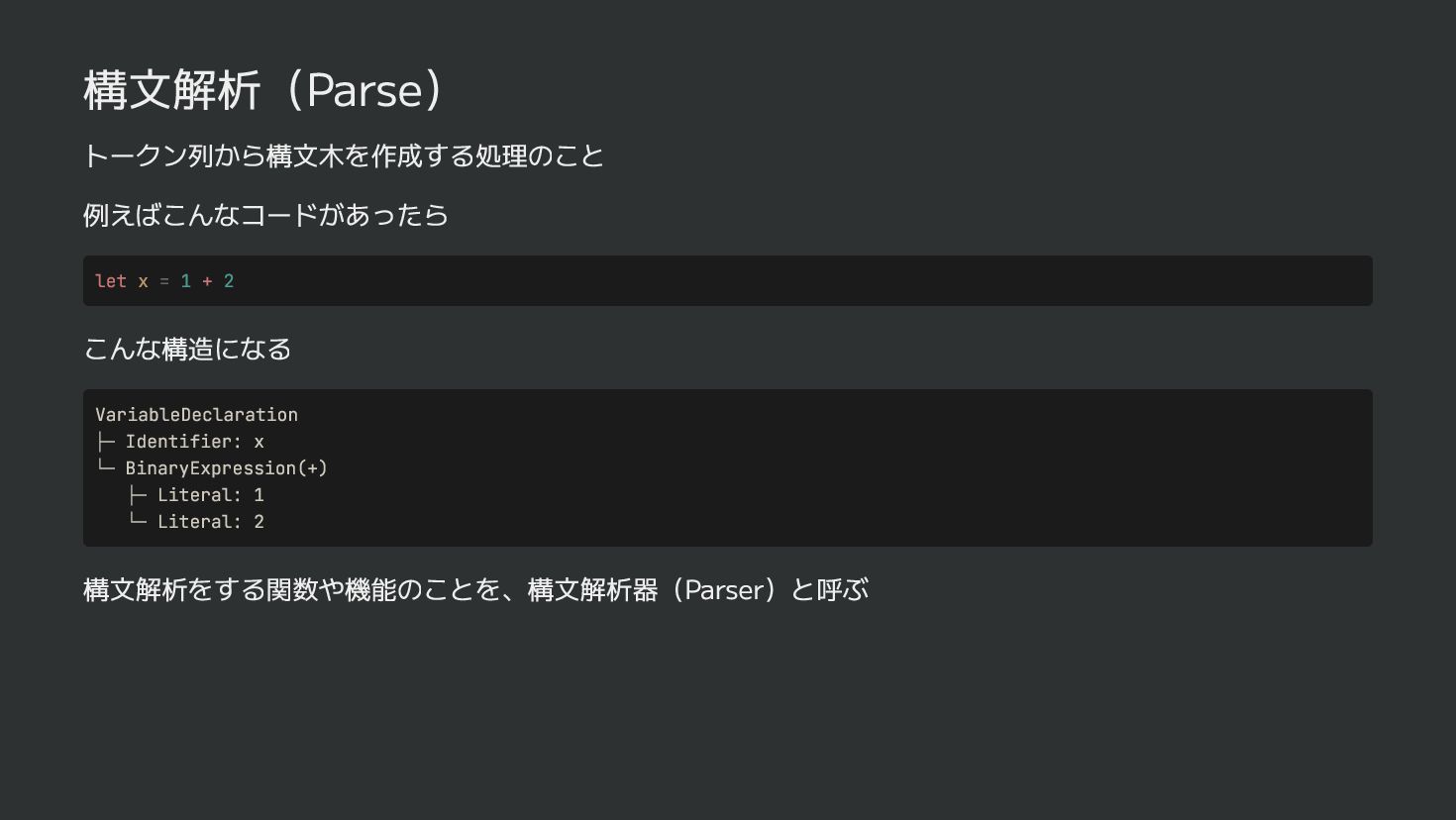
Task: Select the BinaryExpression(+) tree node
Action: (x=226, y=468)
